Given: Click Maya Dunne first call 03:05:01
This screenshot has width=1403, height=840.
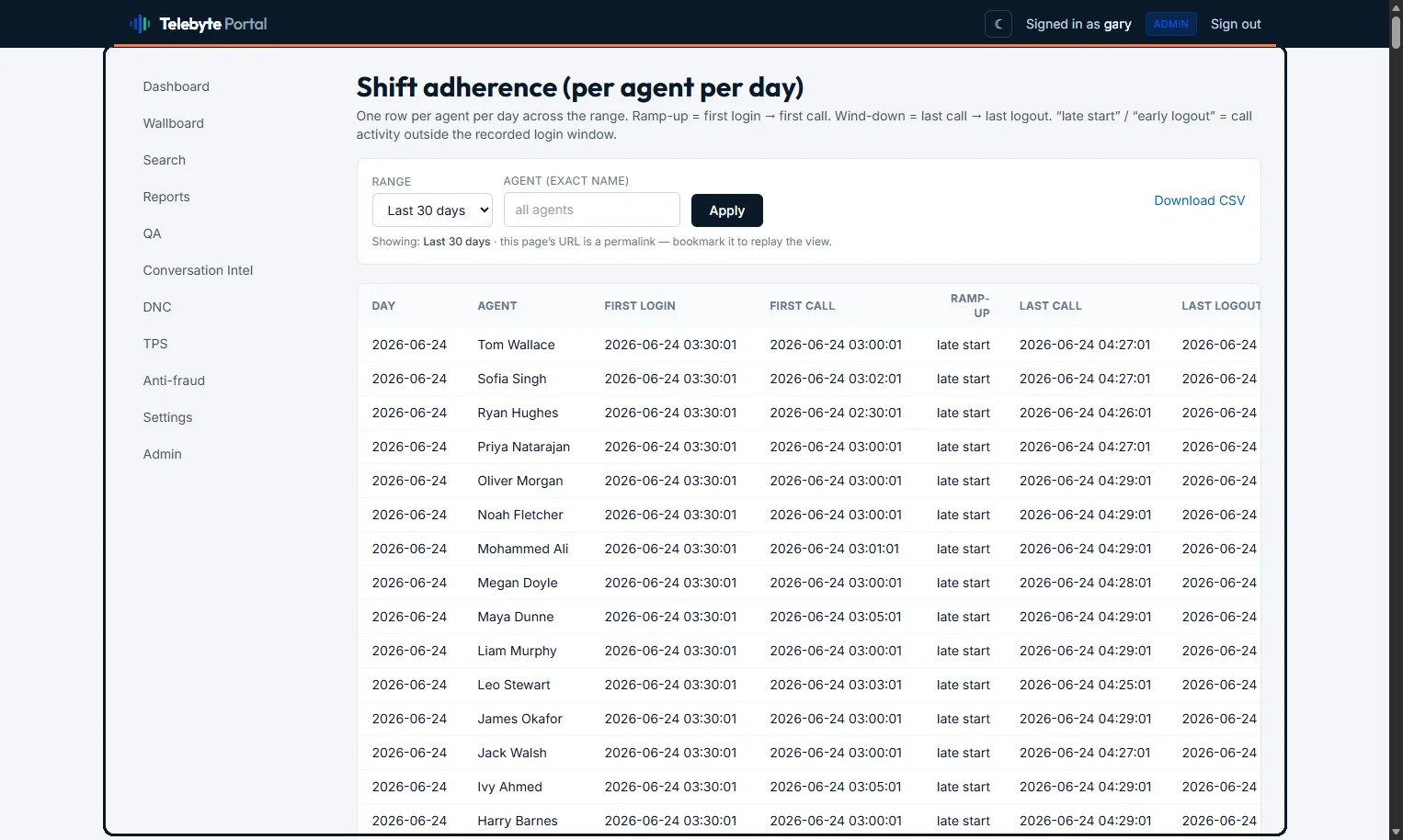Looking at the screenshot, I should tap(836, 617).
